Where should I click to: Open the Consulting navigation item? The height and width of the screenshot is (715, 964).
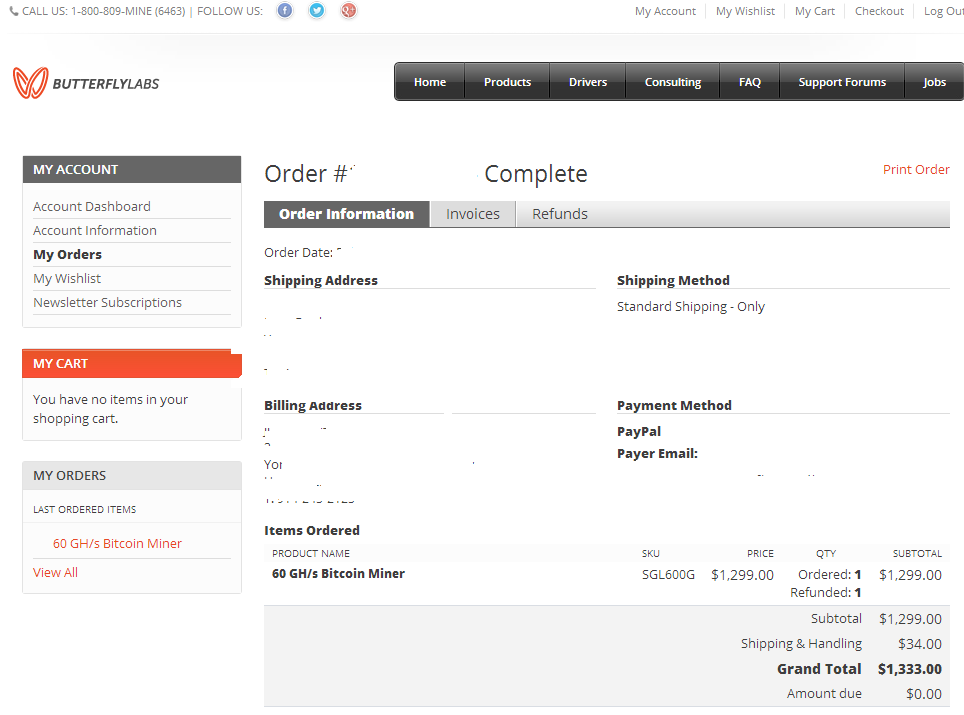click(x=673, y=82)
